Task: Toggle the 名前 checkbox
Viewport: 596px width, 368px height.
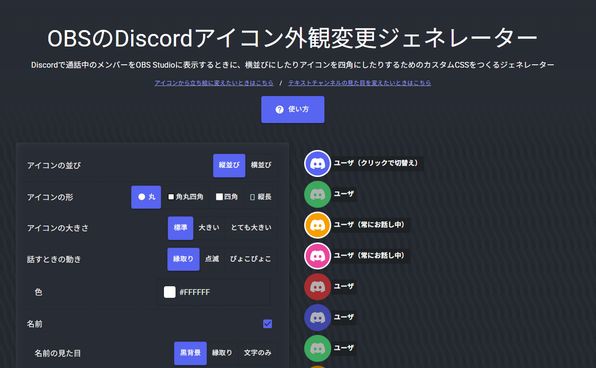Action: click(x=268, y=324)
